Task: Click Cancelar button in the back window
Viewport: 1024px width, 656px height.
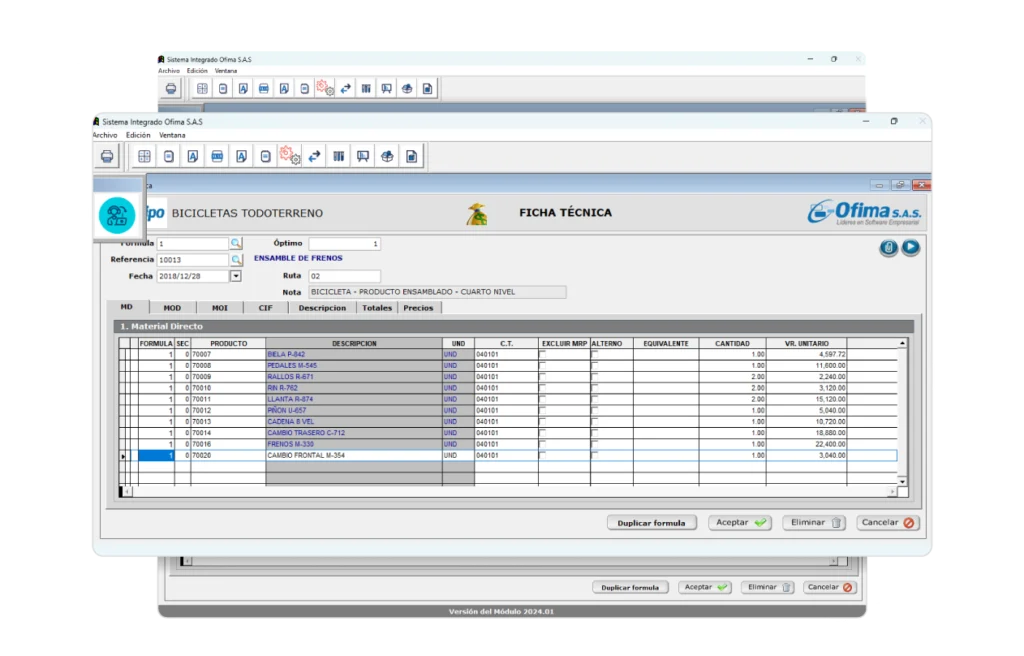Action: tap(829, 587)
